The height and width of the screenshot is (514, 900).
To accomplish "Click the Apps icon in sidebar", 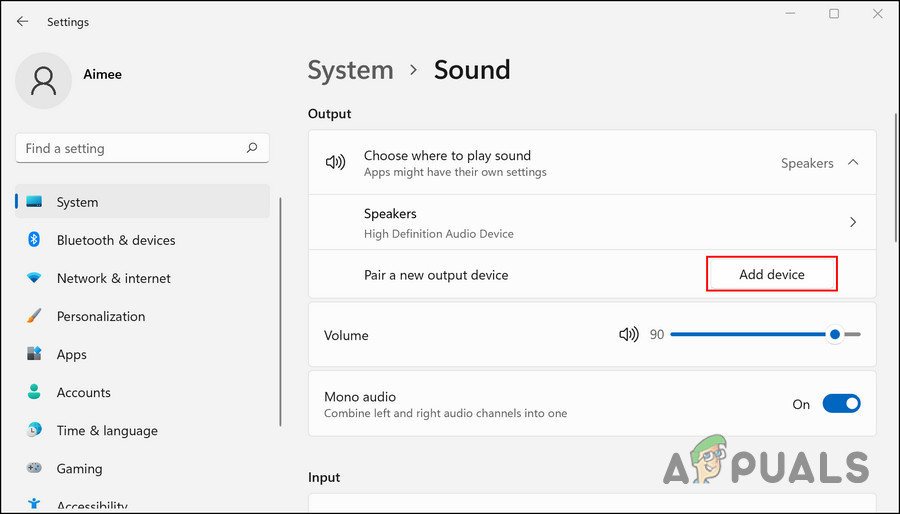I will pyautogui.click(x=34, y=354).
